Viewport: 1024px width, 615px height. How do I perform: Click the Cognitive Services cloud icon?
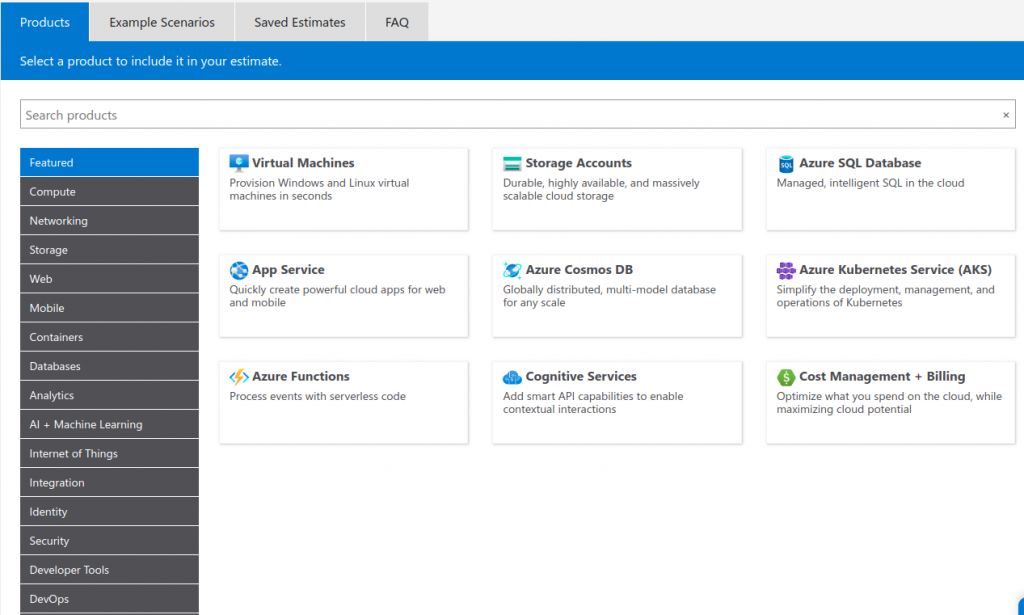coord(512,377)
